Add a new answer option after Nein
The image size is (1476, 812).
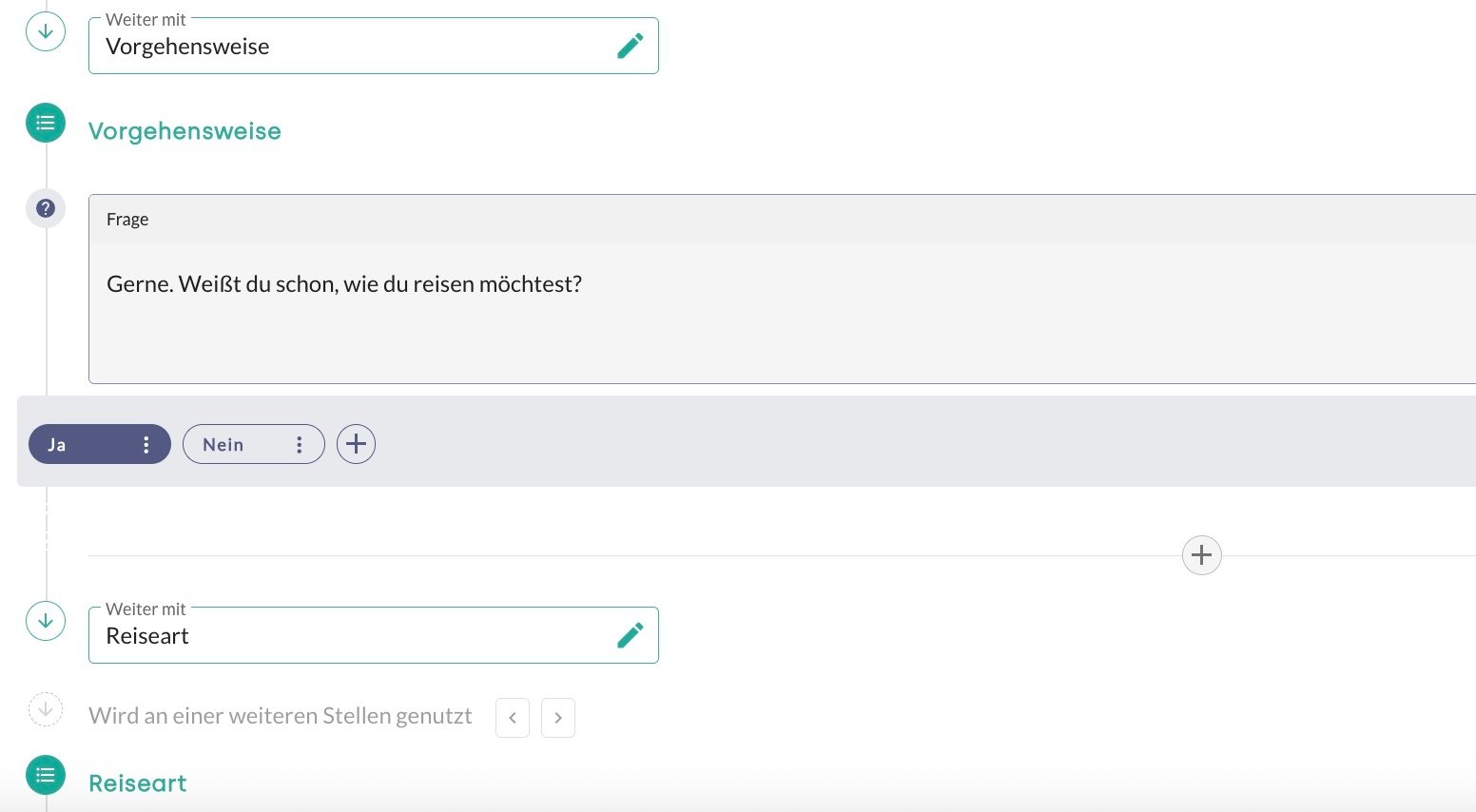(x=356, y=444)
